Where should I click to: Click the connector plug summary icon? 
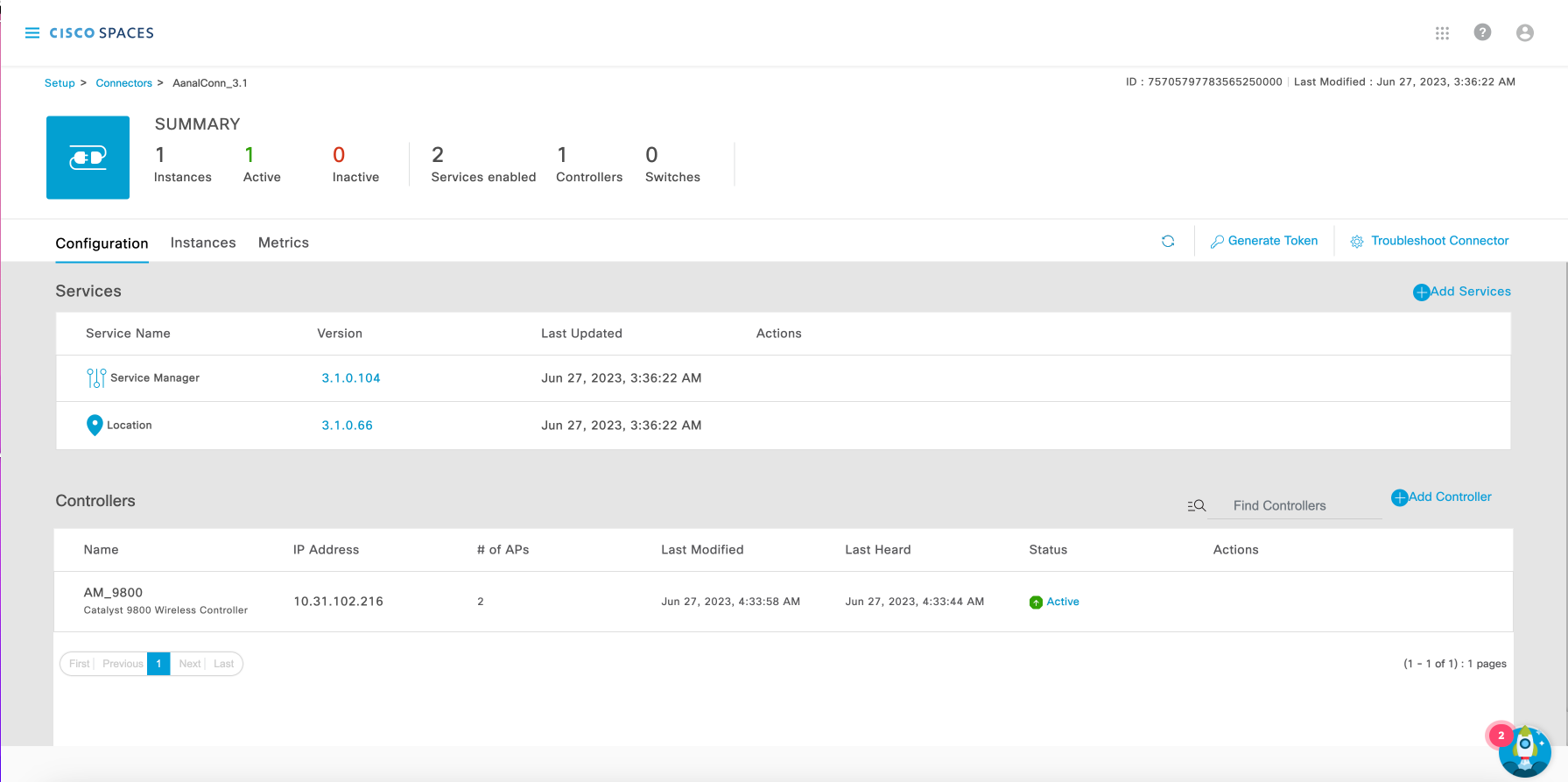coord(88,158)
